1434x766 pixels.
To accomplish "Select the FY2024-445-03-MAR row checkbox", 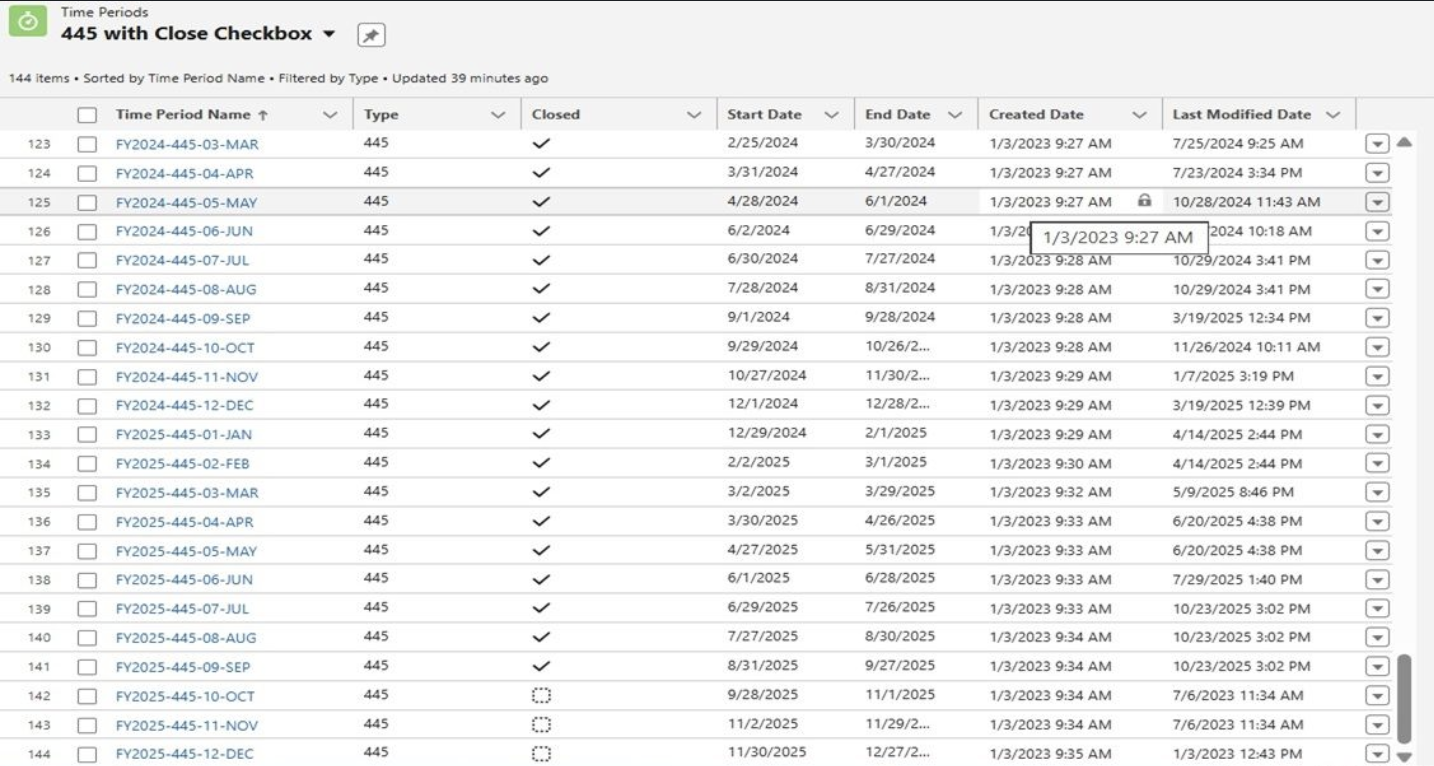I will pyautogui.click(x=87, y=144).
